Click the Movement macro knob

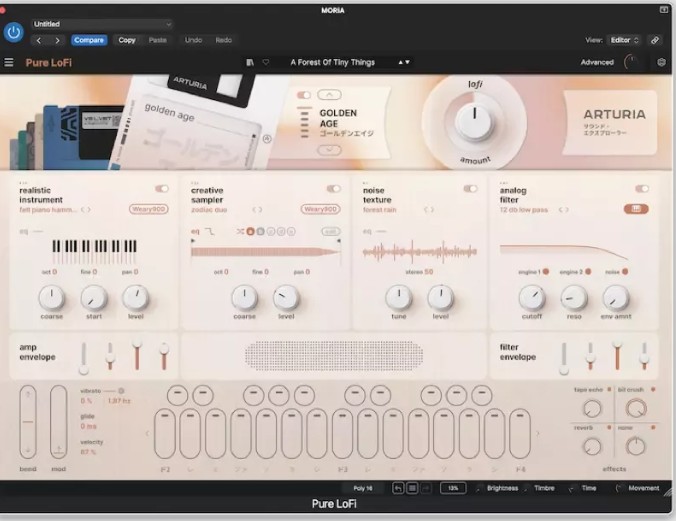[x=619, y=489]
